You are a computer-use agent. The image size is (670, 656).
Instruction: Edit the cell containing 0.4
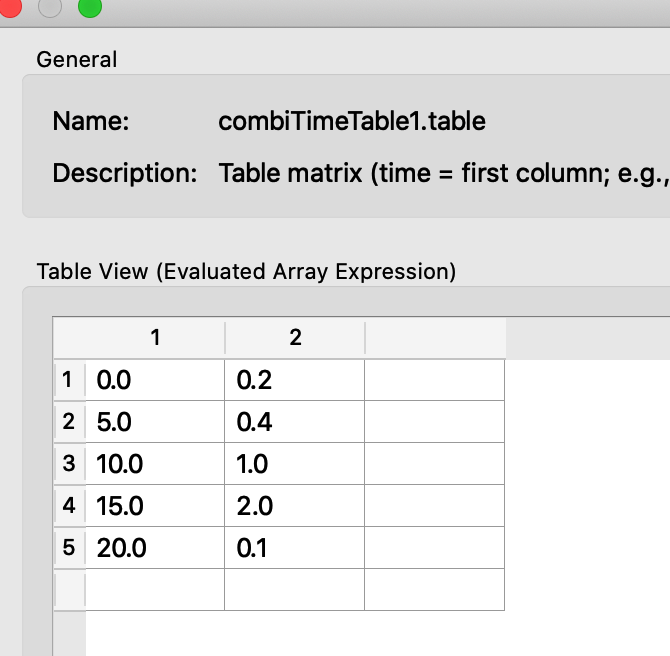294,422
